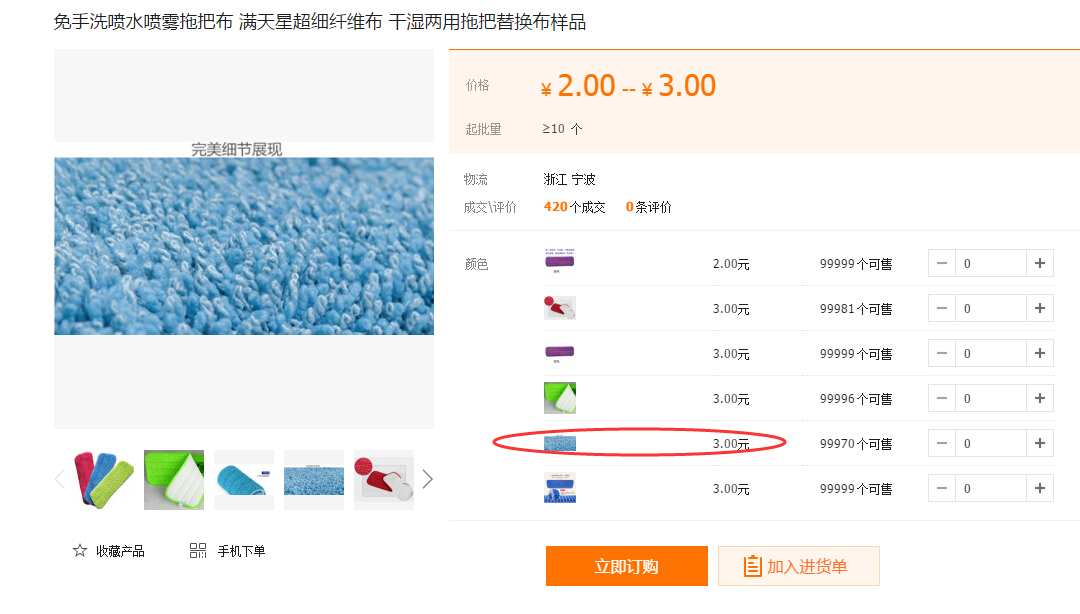Click the star icon for 收藏产品
The image size is (1080, 614).
(x=80, y=551)
